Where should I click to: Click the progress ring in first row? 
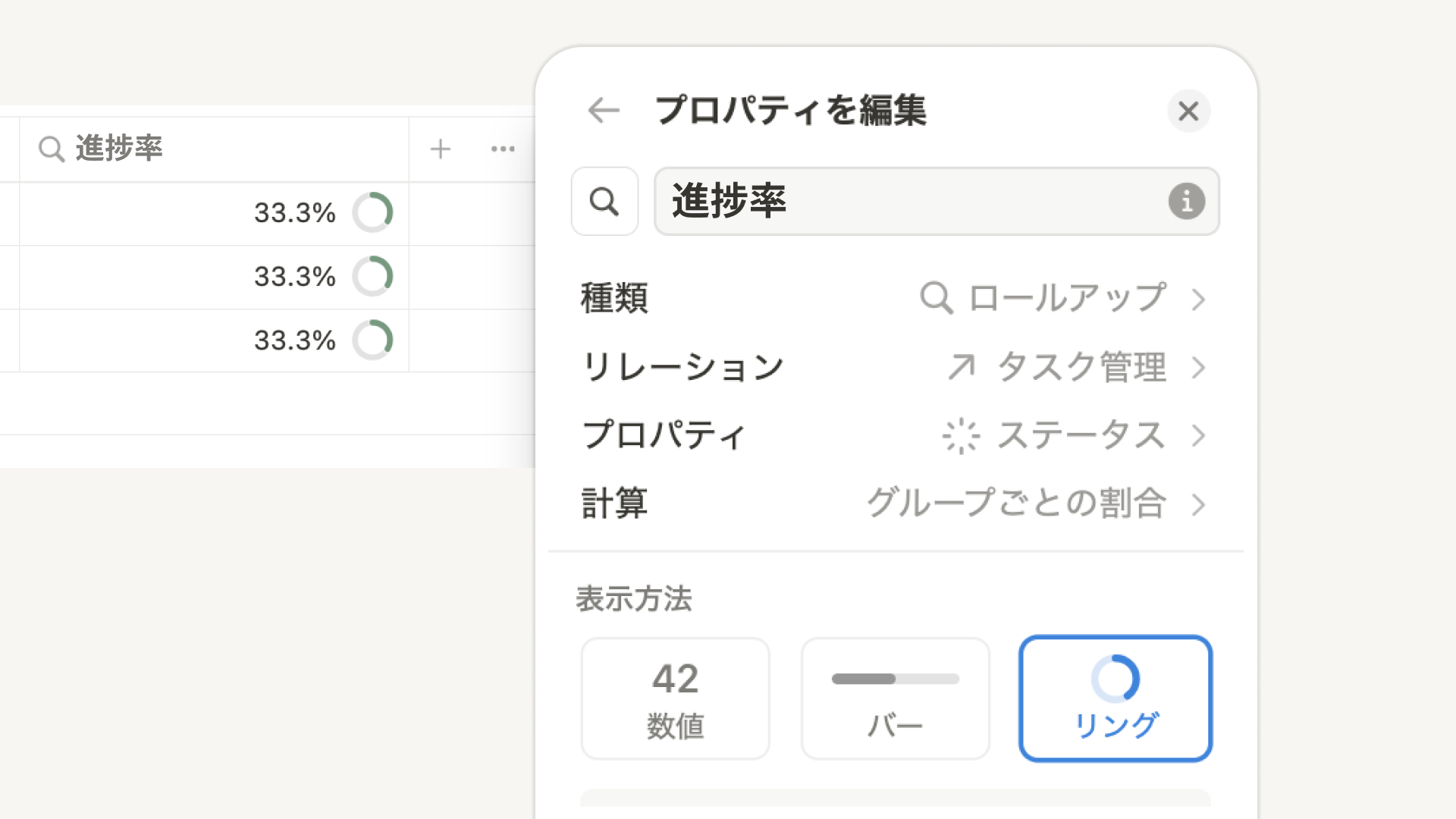(372, 212)
